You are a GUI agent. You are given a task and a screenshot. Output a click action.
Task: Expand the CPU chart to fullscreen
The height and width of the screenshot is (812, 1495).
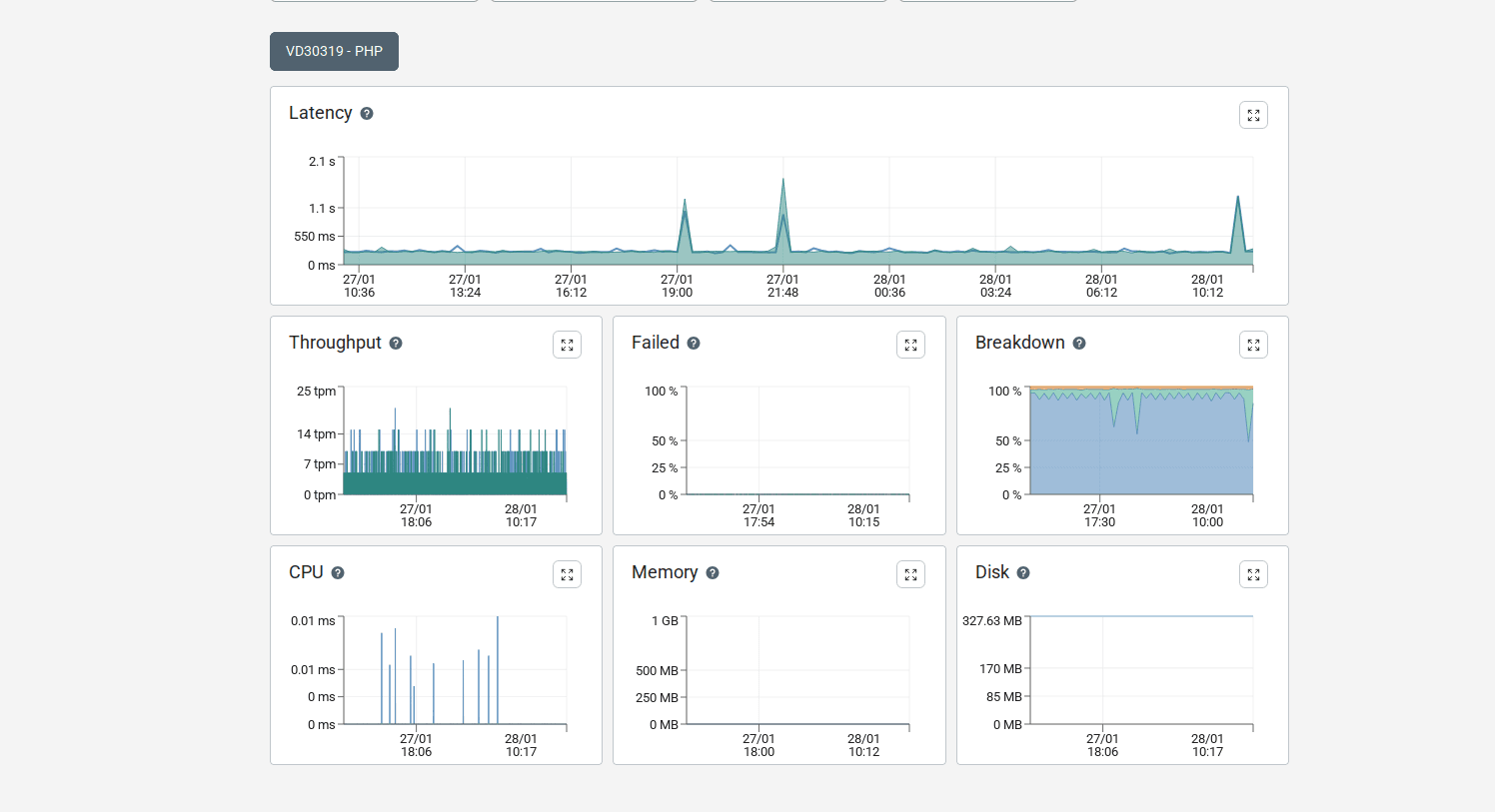567,574
